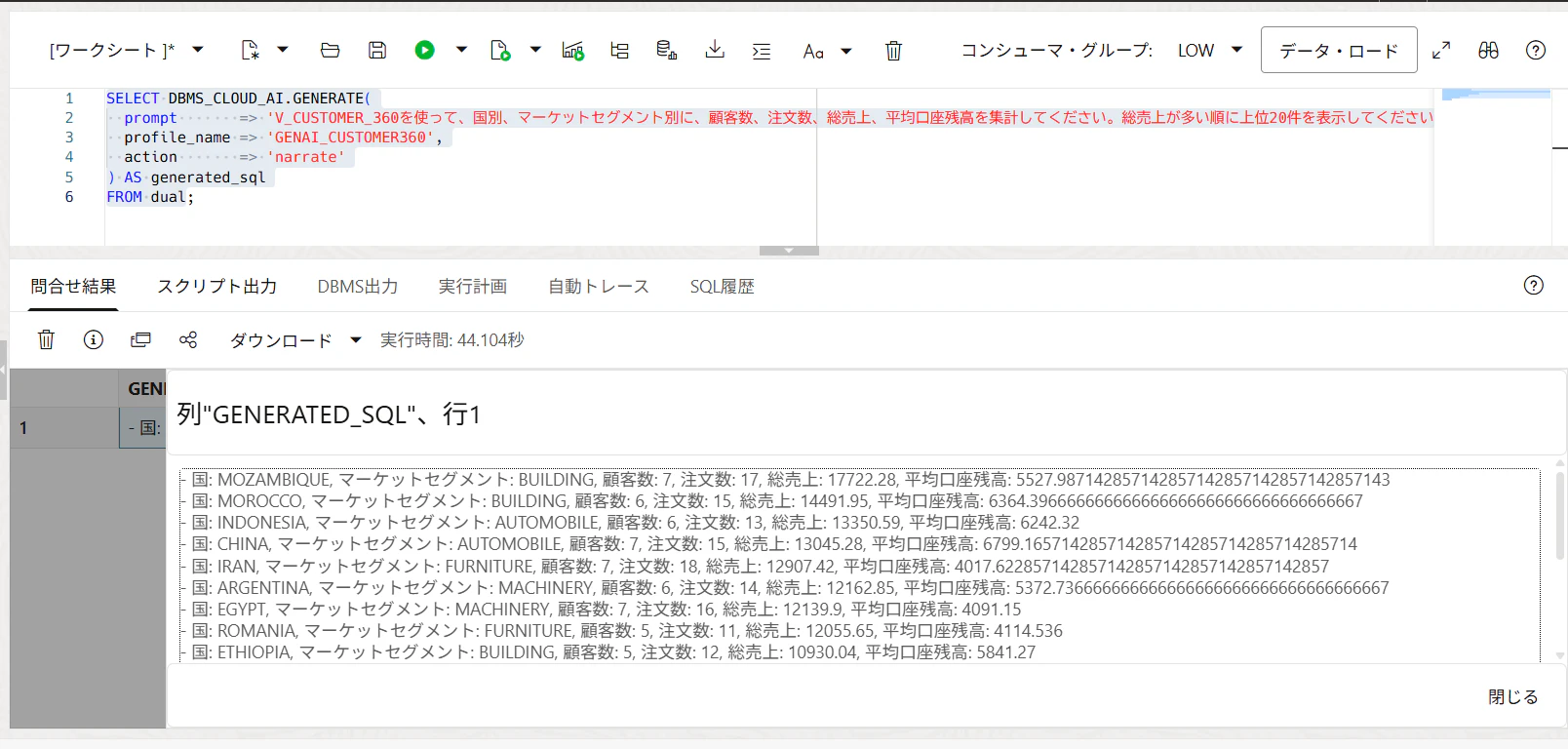1568x749 pixels.
Task: Click the clear editor trash icon
Action: 893,51
